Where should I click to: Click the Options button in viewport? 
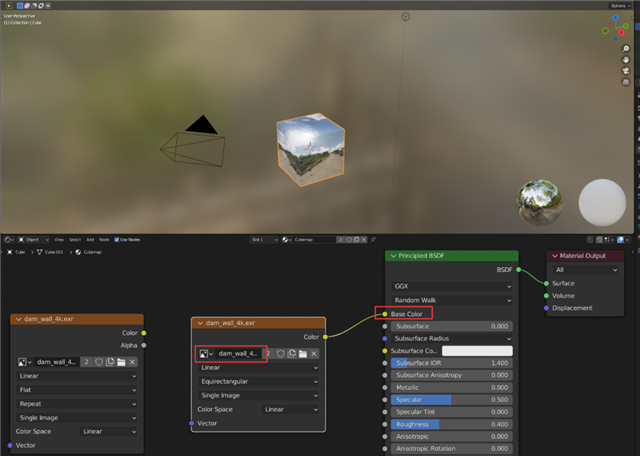coord(619,6)
